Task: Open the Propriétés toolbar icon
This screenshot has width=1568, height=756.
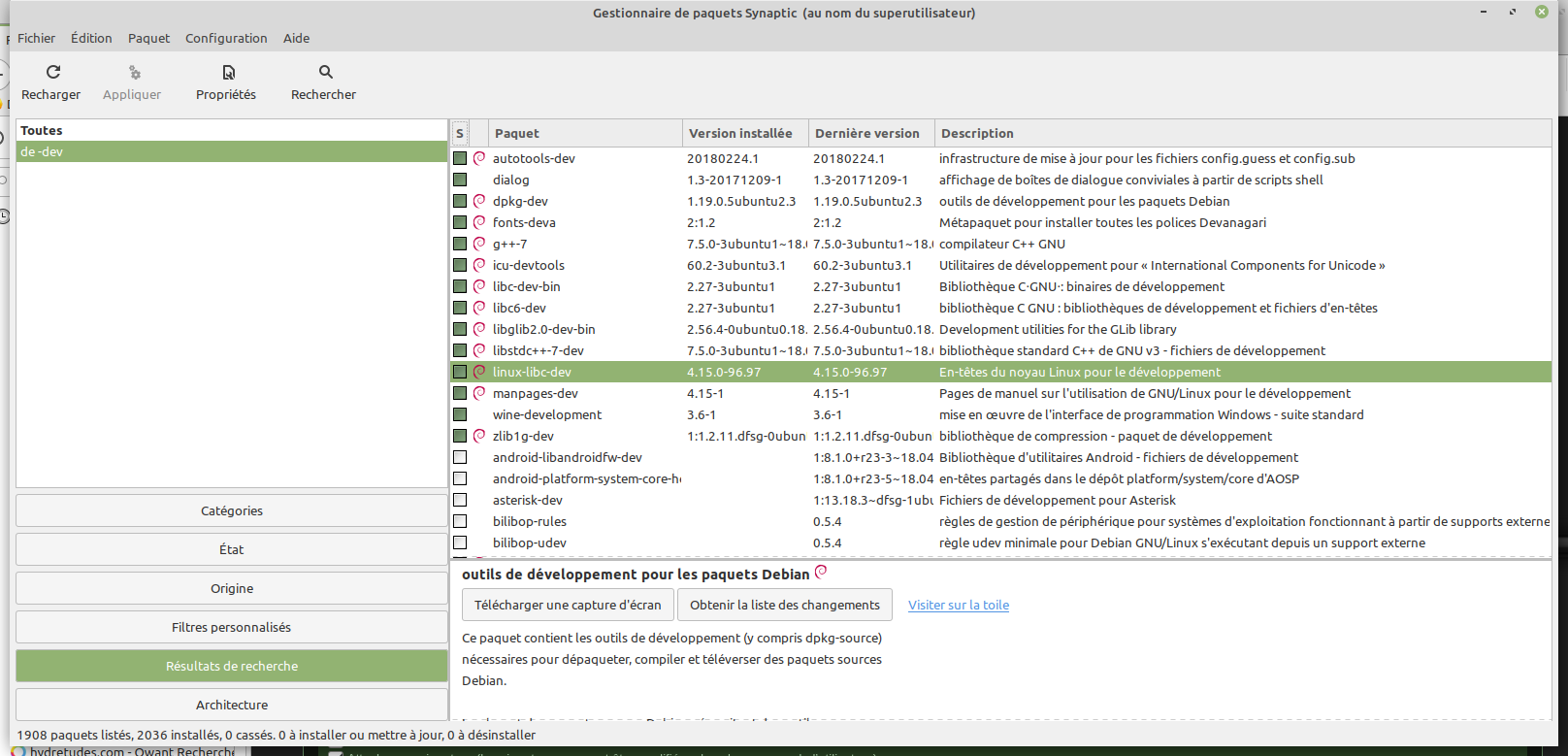Action: (228, 73)
